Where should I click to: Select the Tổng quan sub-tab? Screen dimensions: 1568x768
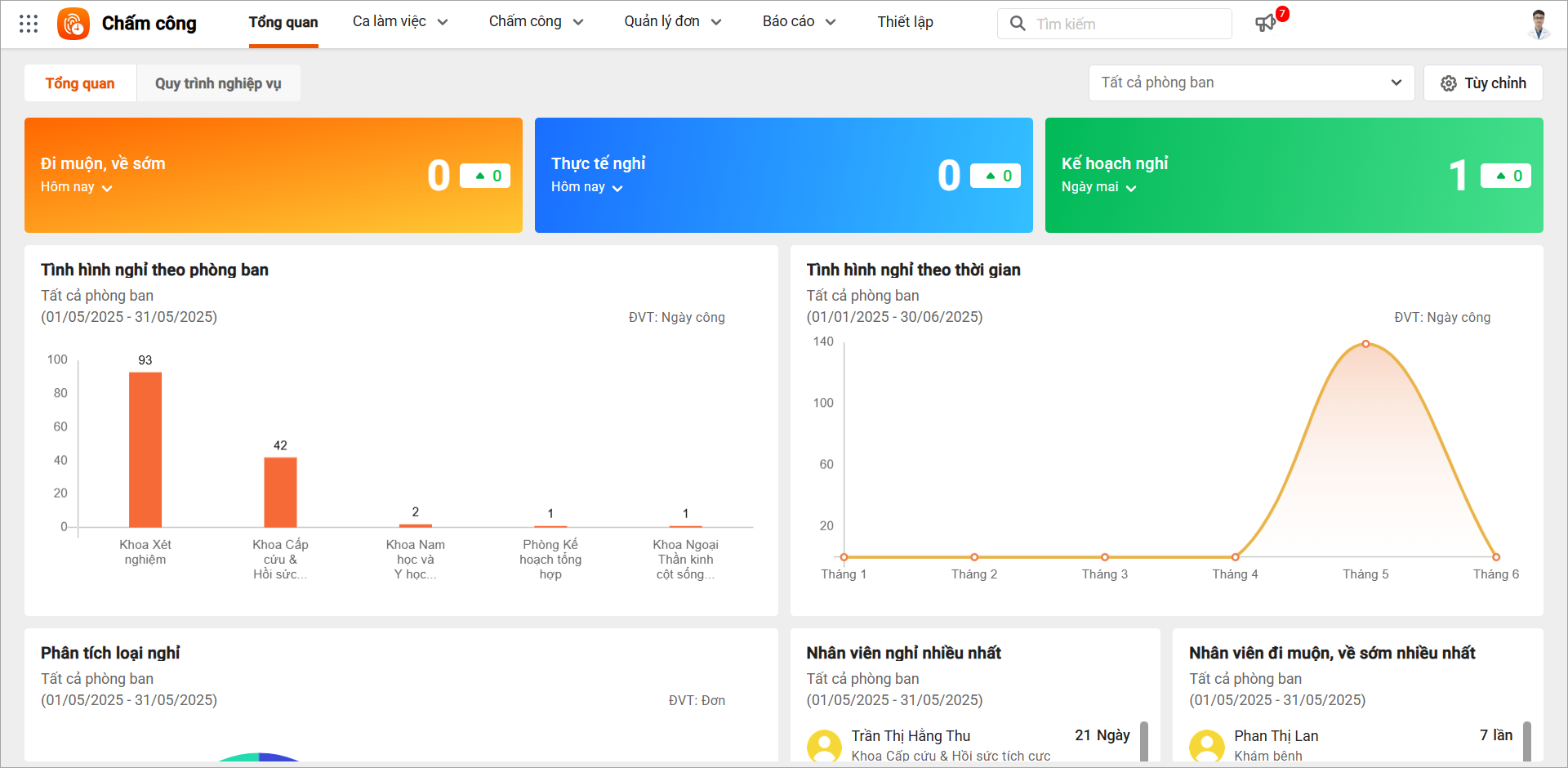pyautogui.click(x=80, y=83)
